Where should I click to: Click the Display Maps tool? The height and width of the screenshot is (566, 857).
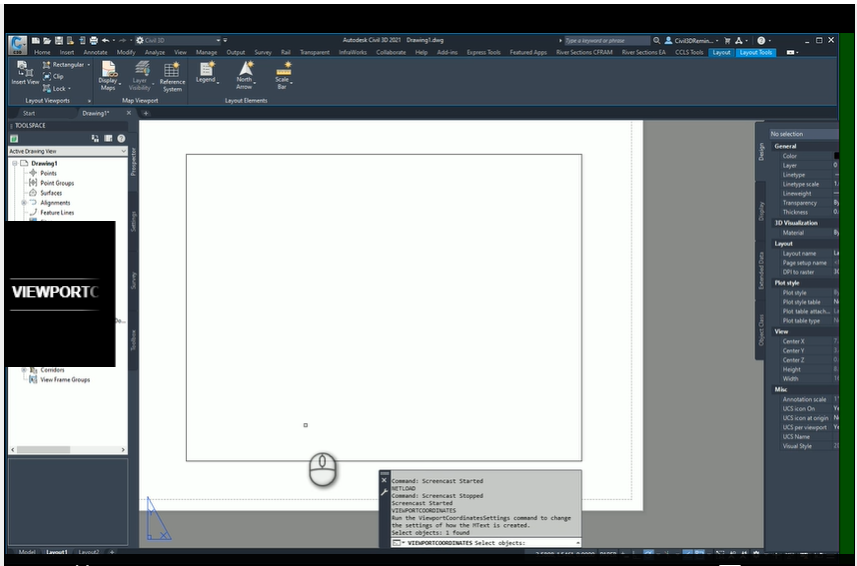pos(109,75)
